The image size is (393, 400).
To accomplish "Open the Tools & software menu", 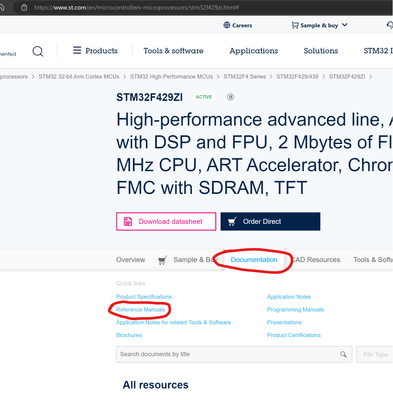I will (173, 51).
